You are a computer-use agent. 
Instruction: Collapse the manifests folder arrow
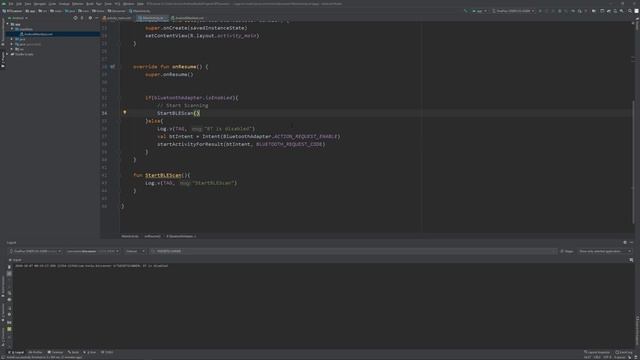pos(12,29)
